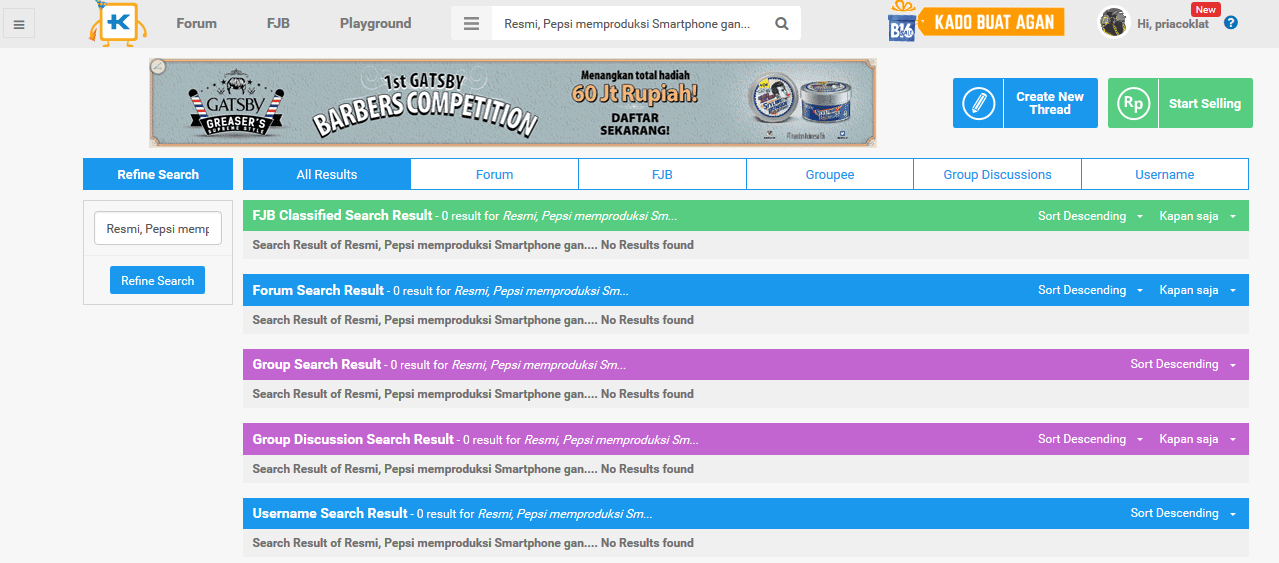Click No Results found under Username Search Result

click(647, 543)
